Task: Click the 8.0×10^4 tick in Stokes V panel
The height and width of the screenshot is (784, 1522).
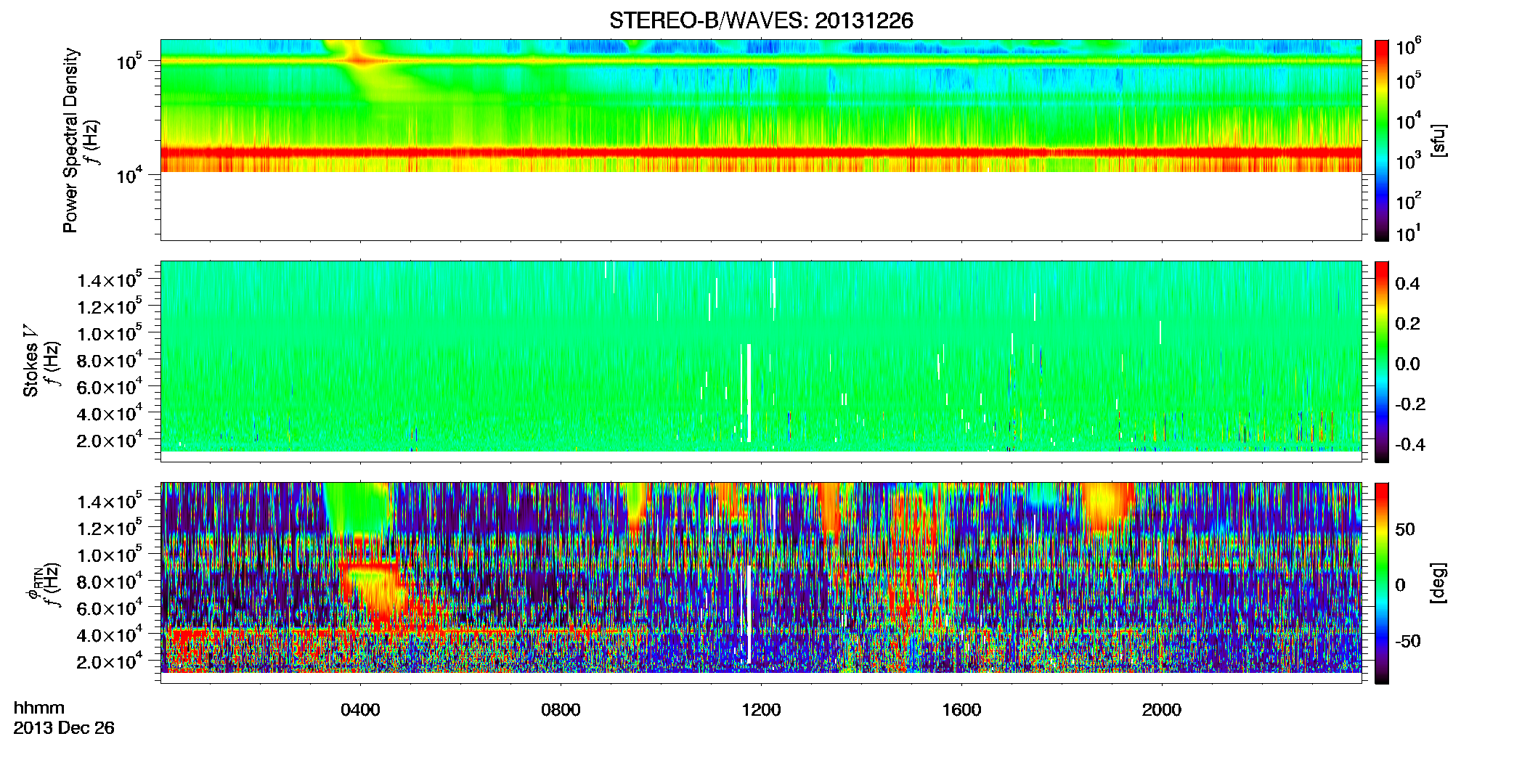Action: (110, 360)
